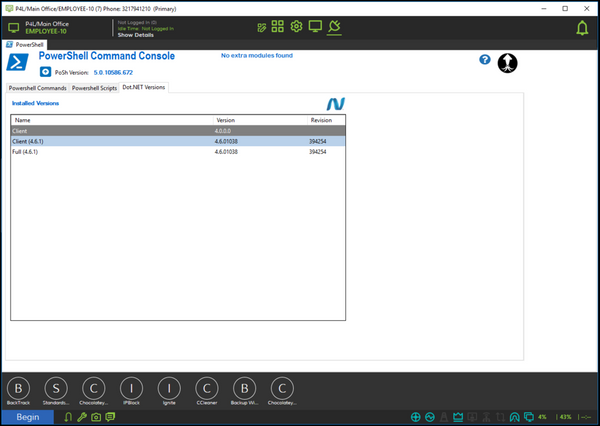
Task: Launch the IPBlock round button
Action: [131, 388]
